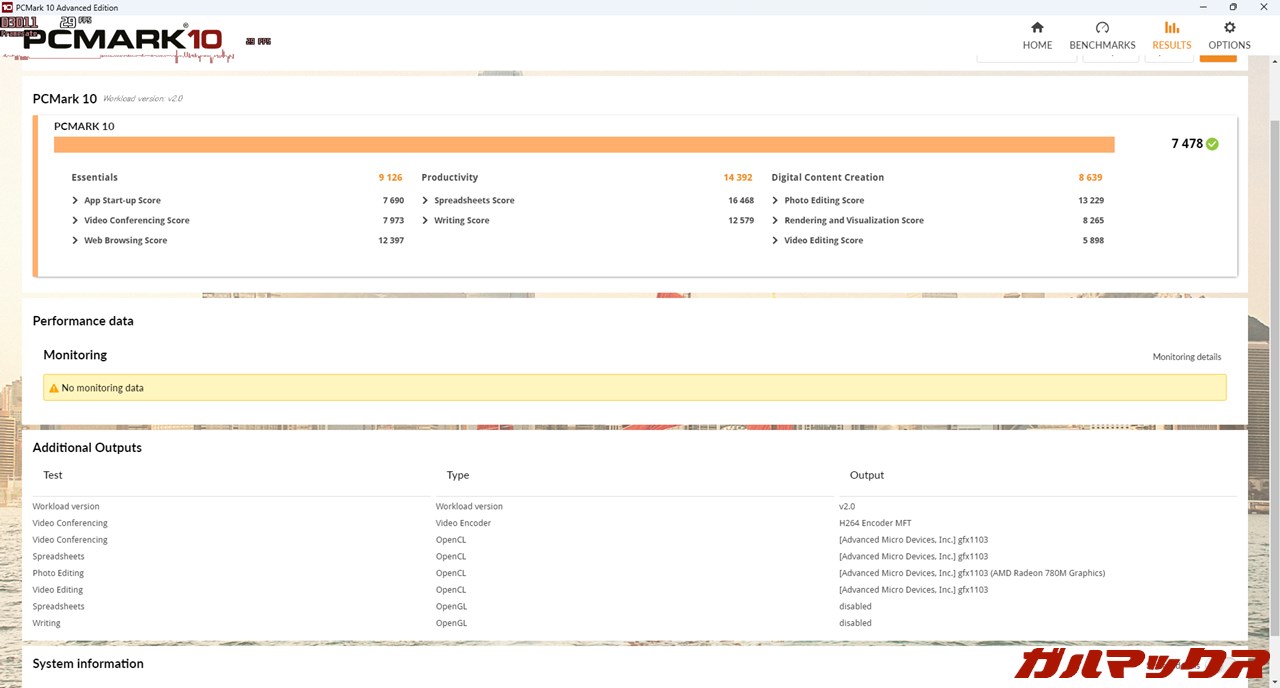Expand the Spreadsheets Score row
Screen dimensions: 1280x688
point(425,201)
